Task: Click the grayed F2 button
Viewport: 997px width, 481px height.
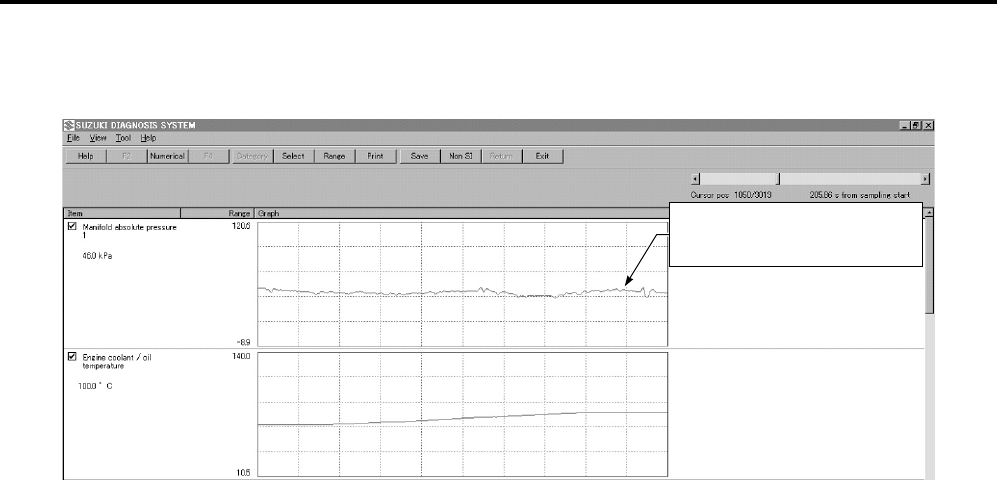Action: [126, 157]
